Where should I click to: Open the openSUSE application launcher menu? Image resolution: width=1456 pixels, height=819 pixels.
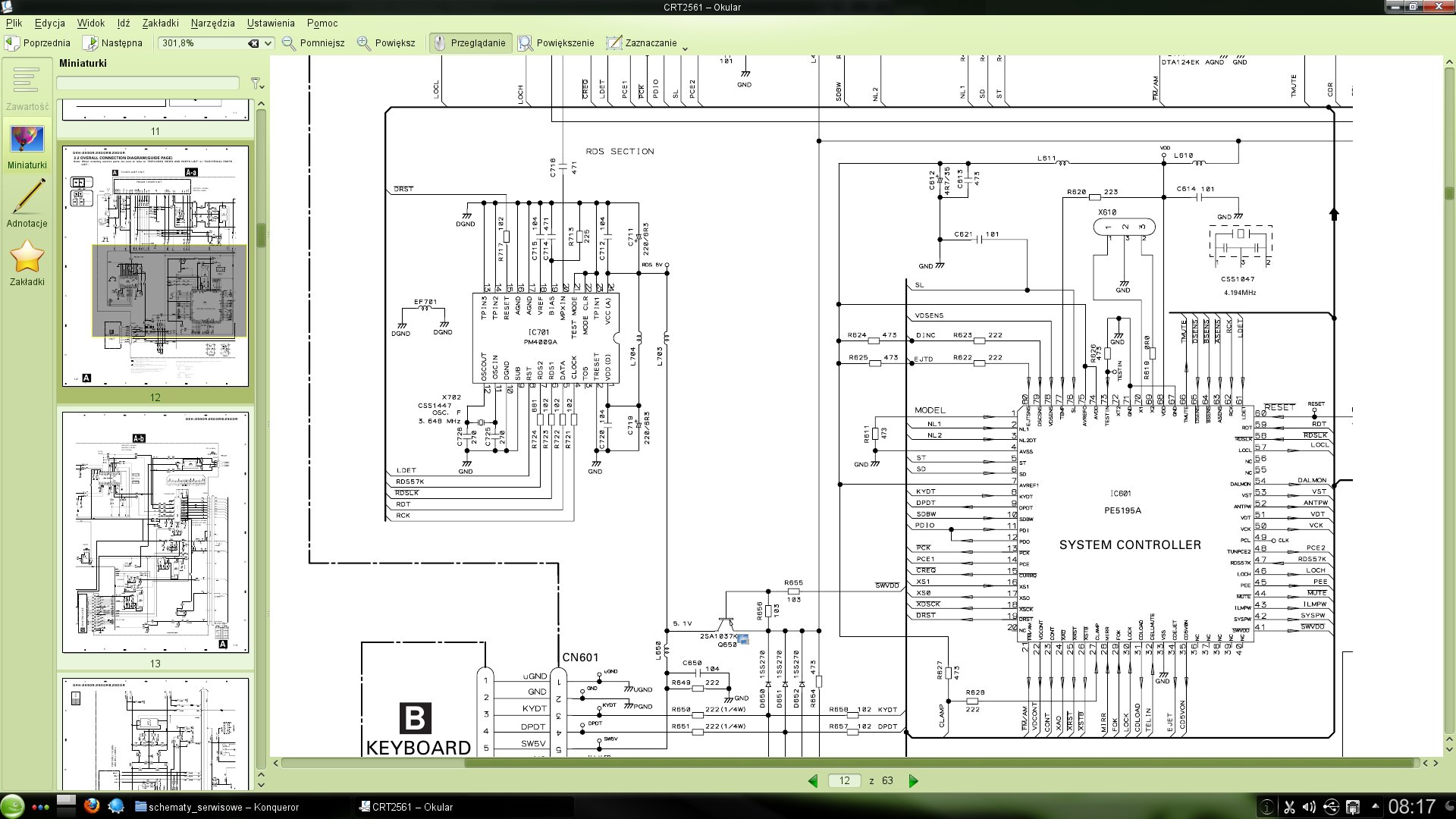pos(12,806)
